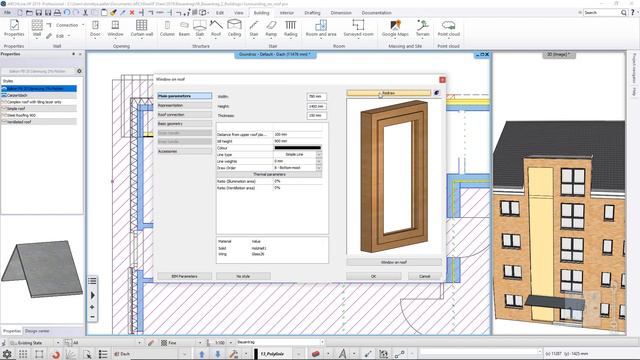Click OK in Window on roof dialog

373,276
